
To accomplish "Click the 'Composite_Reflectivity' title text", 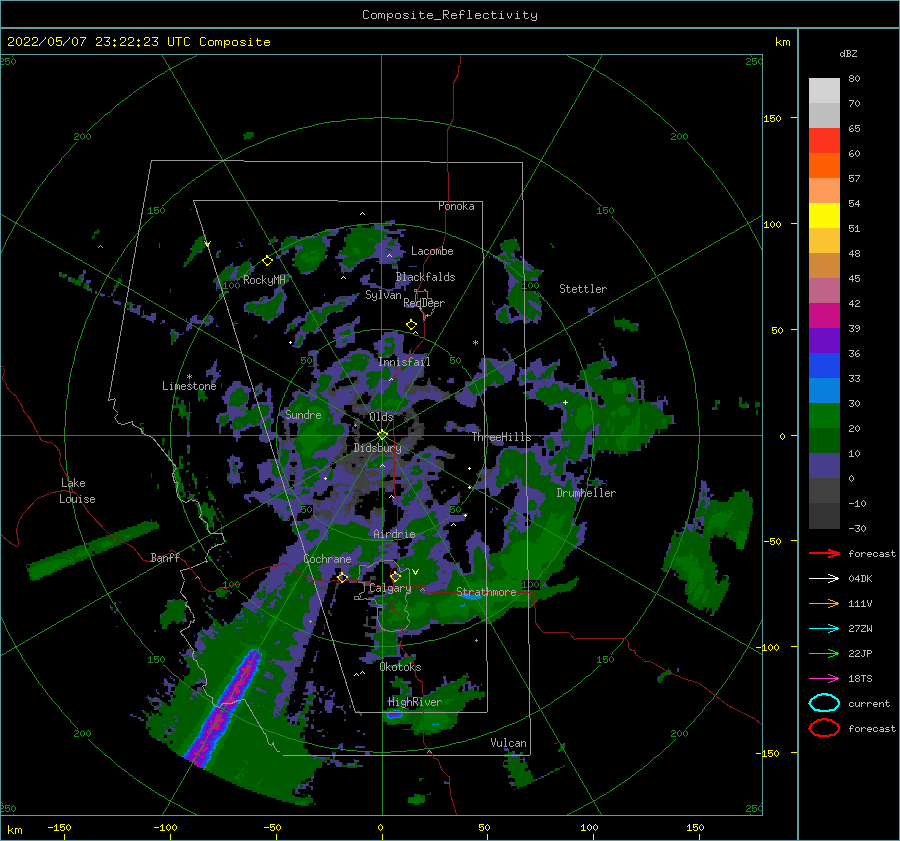I will click(x=450, y=15).
